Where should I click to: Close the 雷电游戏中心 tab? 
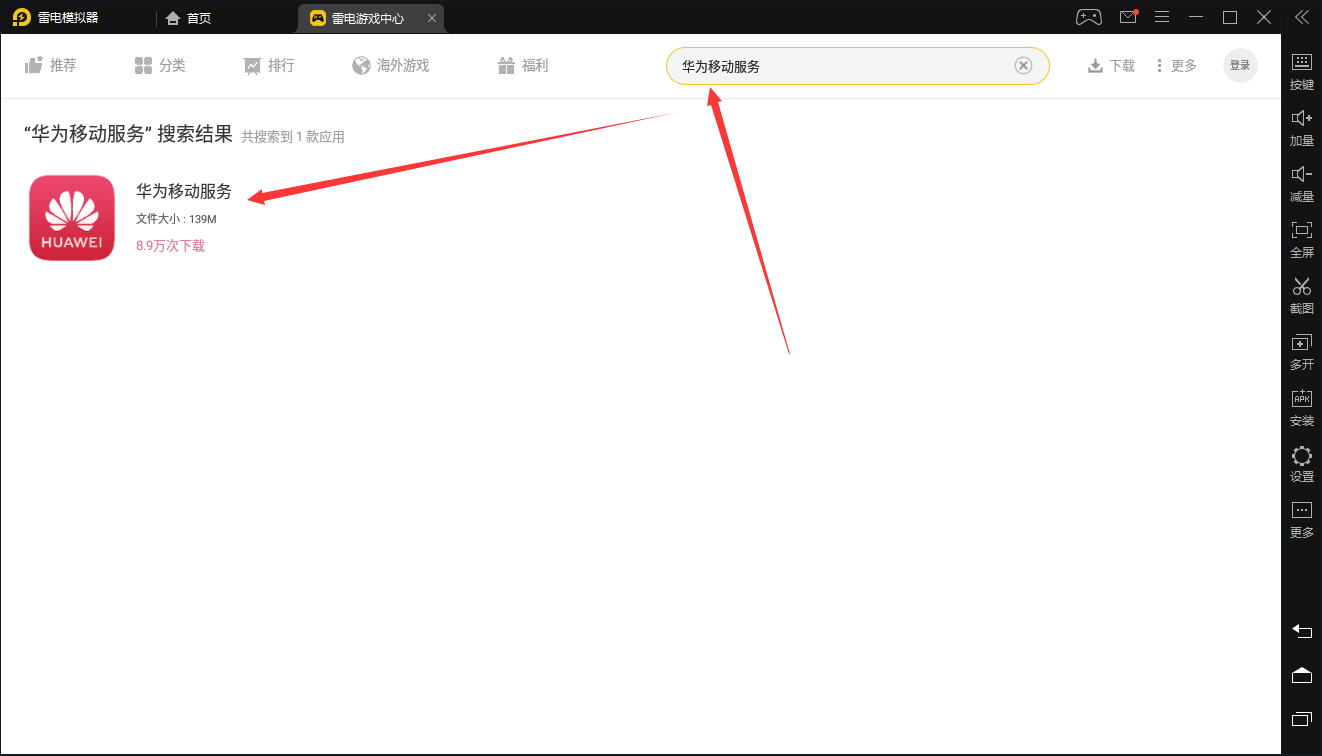[431, 18]
